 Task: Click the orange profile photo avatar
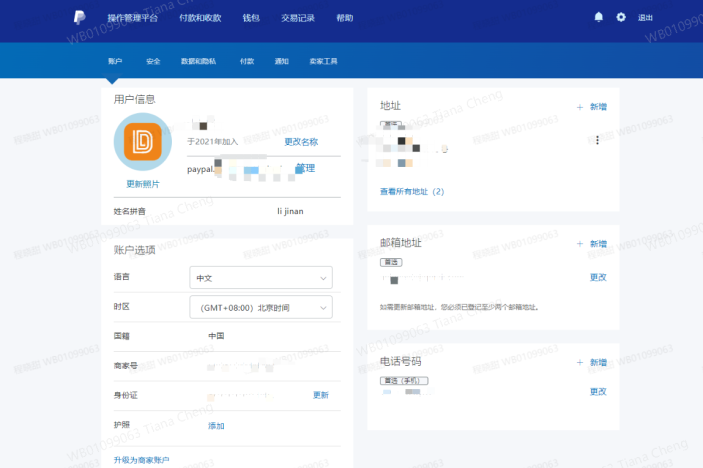(143, 142)
